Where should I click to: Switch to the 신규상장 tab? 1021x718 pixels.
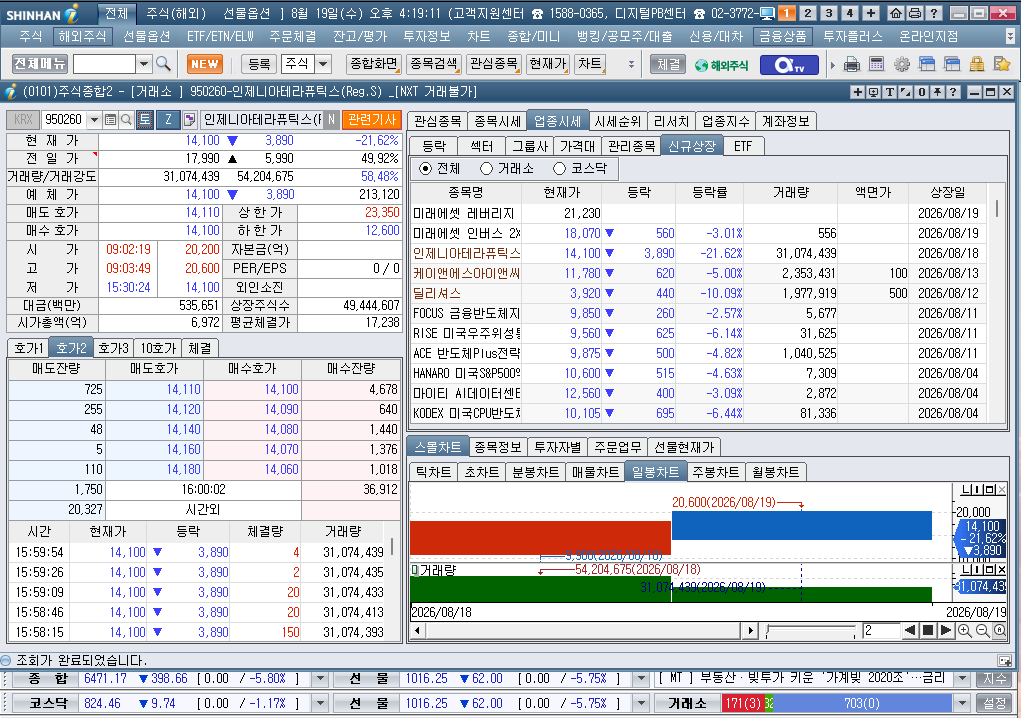(x=692, y=146)
